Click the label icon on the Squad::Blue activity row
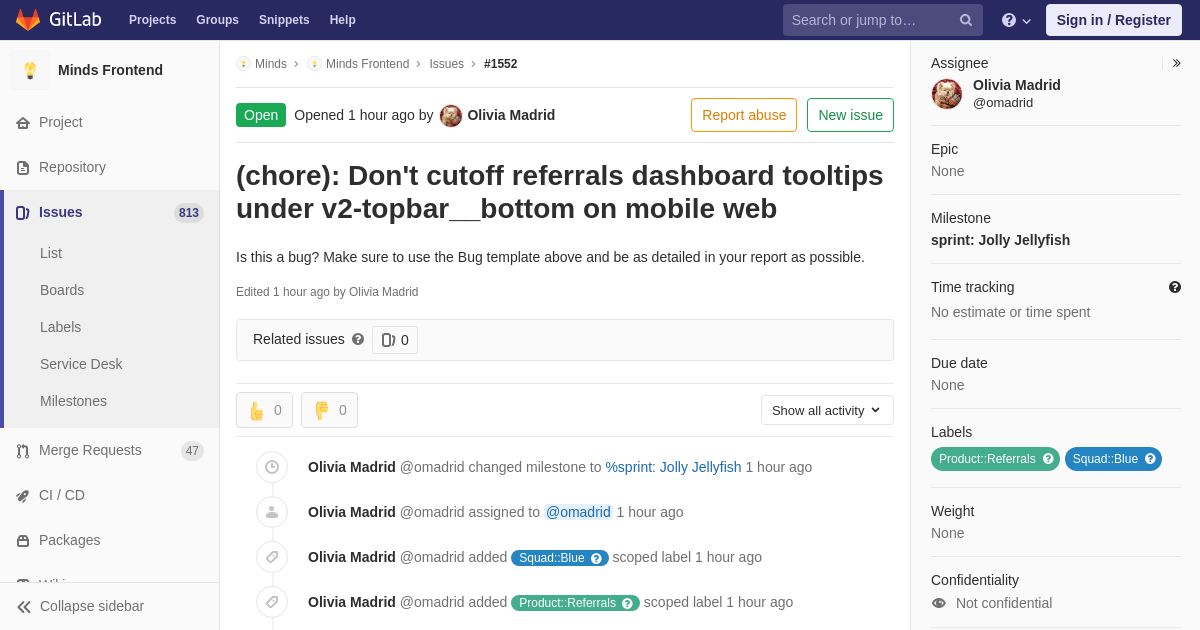 (x=272, y=557)
